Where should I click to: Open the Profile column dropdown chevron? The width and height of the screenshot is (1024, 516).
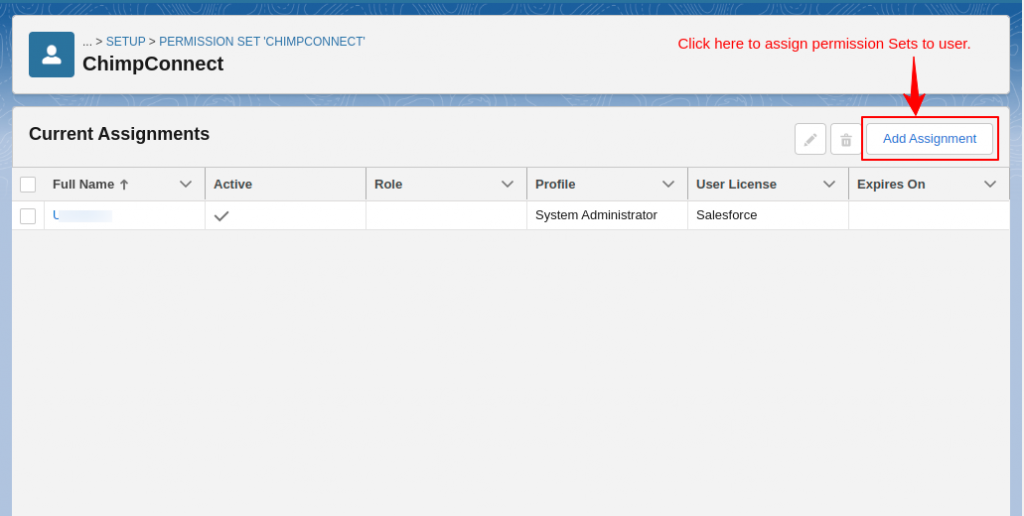click(x=668, y=184)
